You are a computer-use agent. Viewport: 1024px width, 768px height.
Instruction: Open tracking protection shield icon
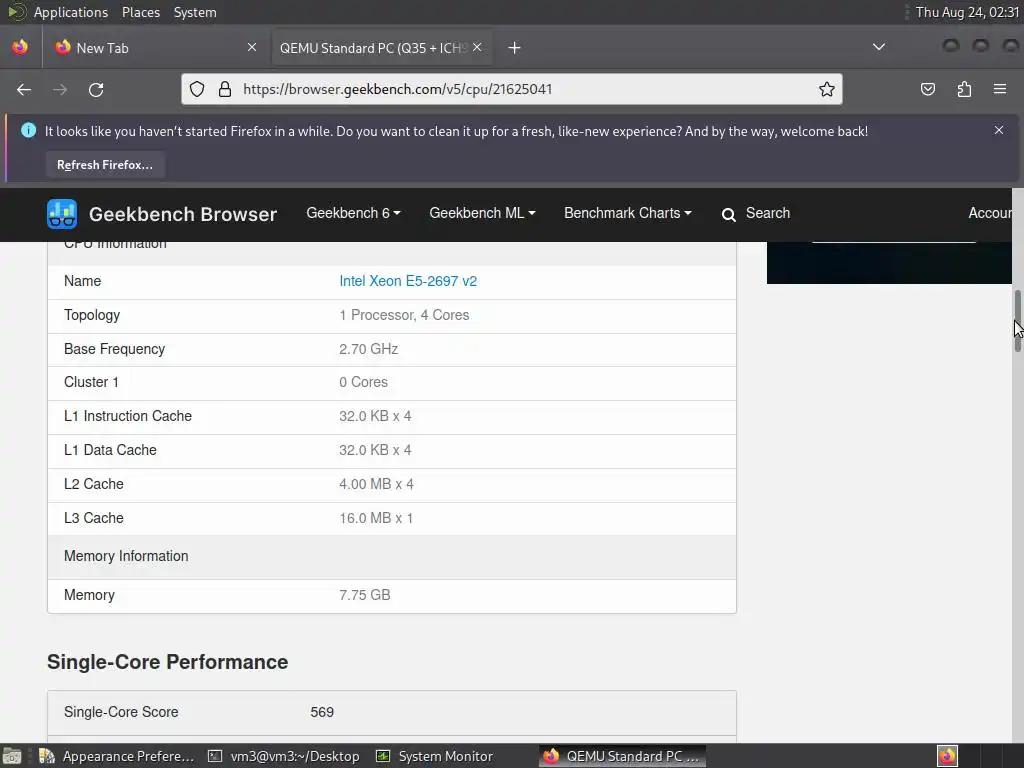pos(197,89)
